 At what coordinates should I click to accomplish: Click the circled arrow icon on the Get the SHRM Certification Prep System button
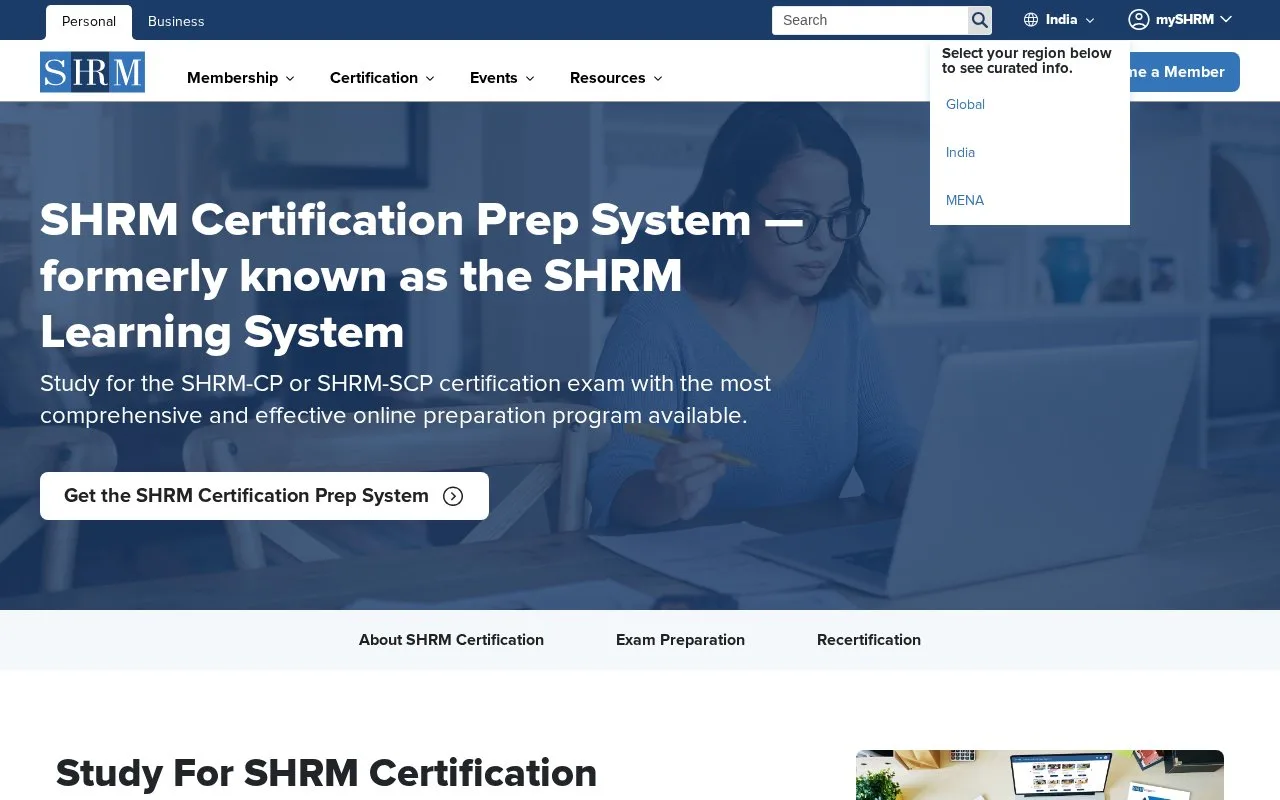click(453, 496)
